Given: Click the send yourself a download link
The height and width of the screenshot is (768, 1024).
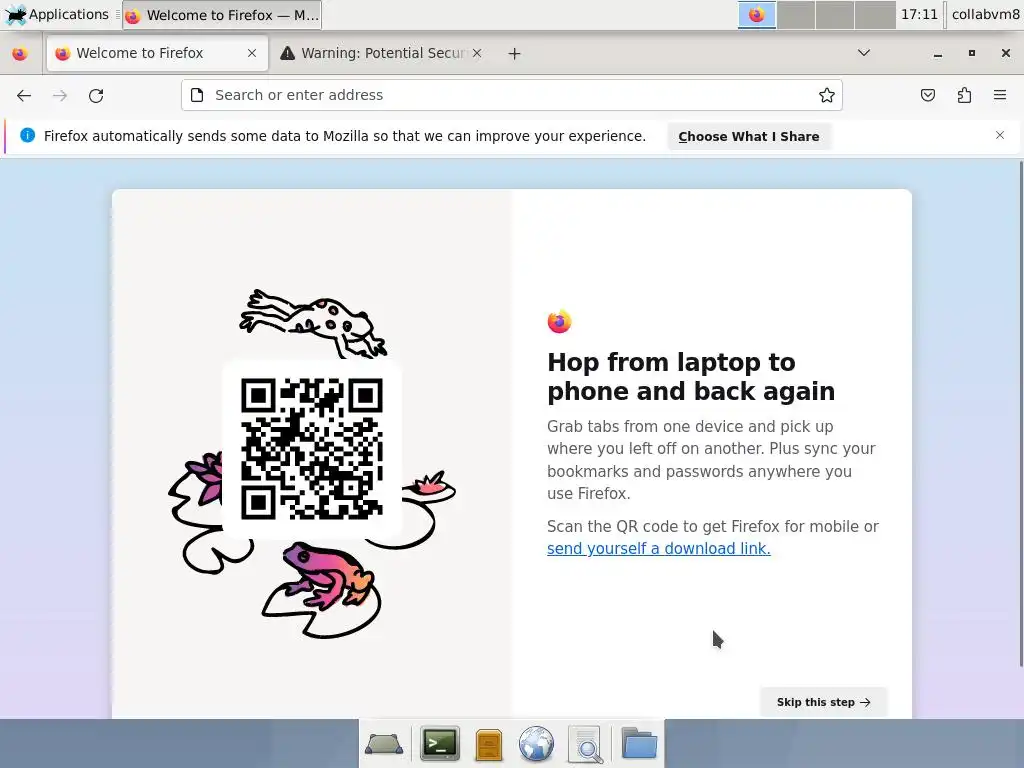Looking at the screenshot, I should [658, 549].
